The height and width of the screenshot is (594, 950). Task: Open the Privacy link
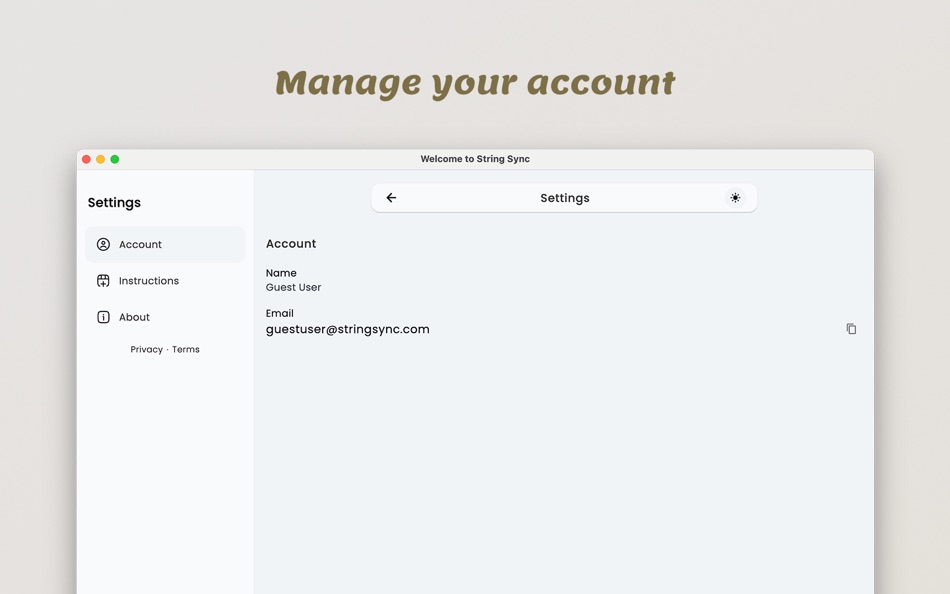pos(146,349)
